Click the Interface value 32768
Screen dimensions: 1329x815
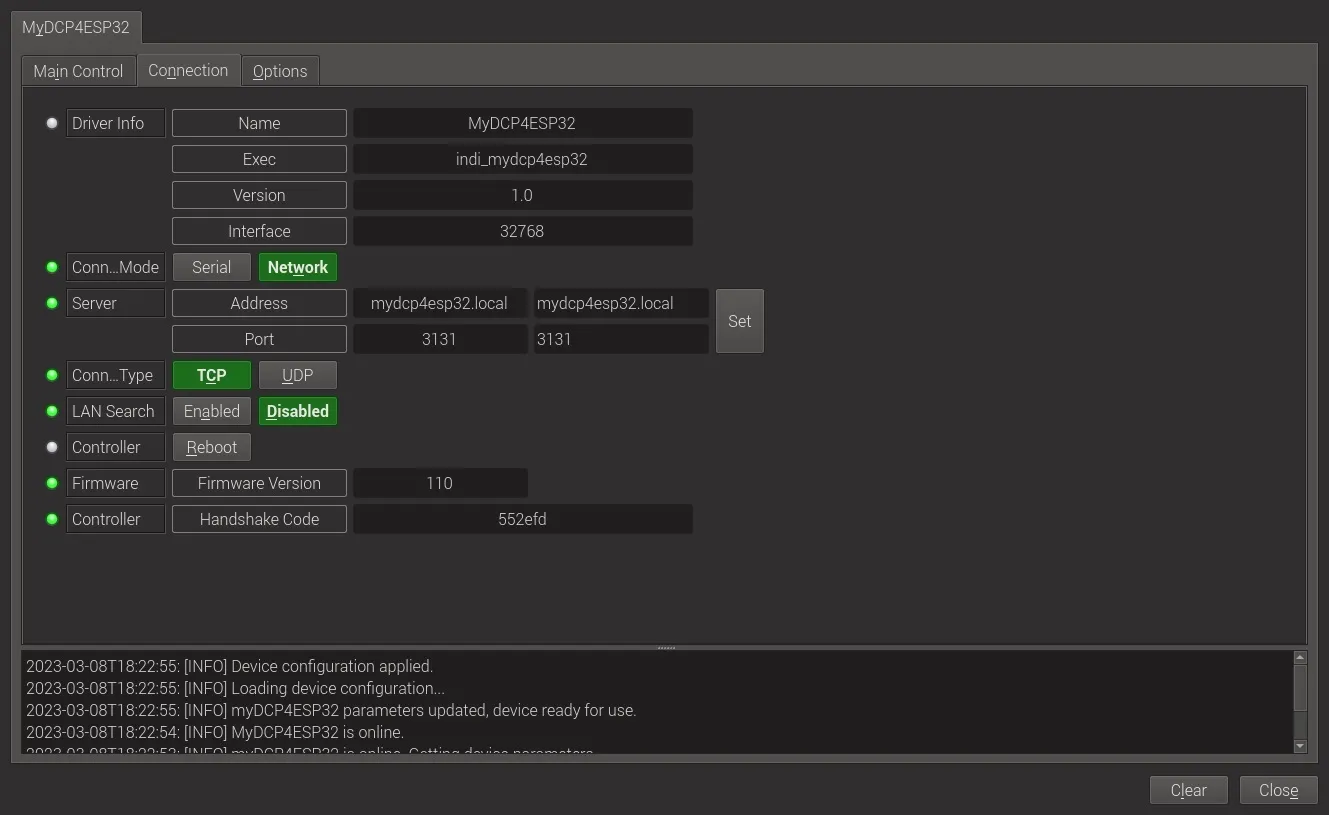[x=522, y=231]
